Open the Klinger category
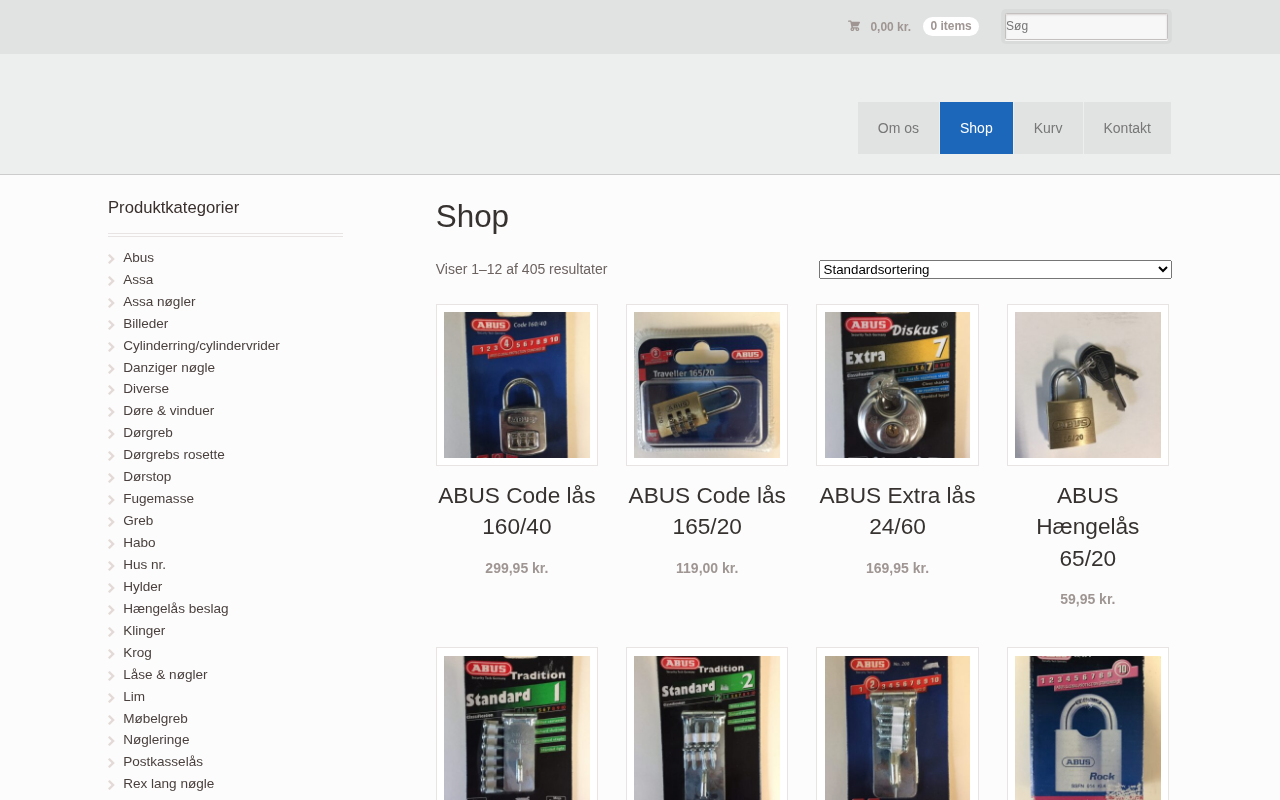The image size is (1280, 800). pyautogui.click(x=144, y=631)
